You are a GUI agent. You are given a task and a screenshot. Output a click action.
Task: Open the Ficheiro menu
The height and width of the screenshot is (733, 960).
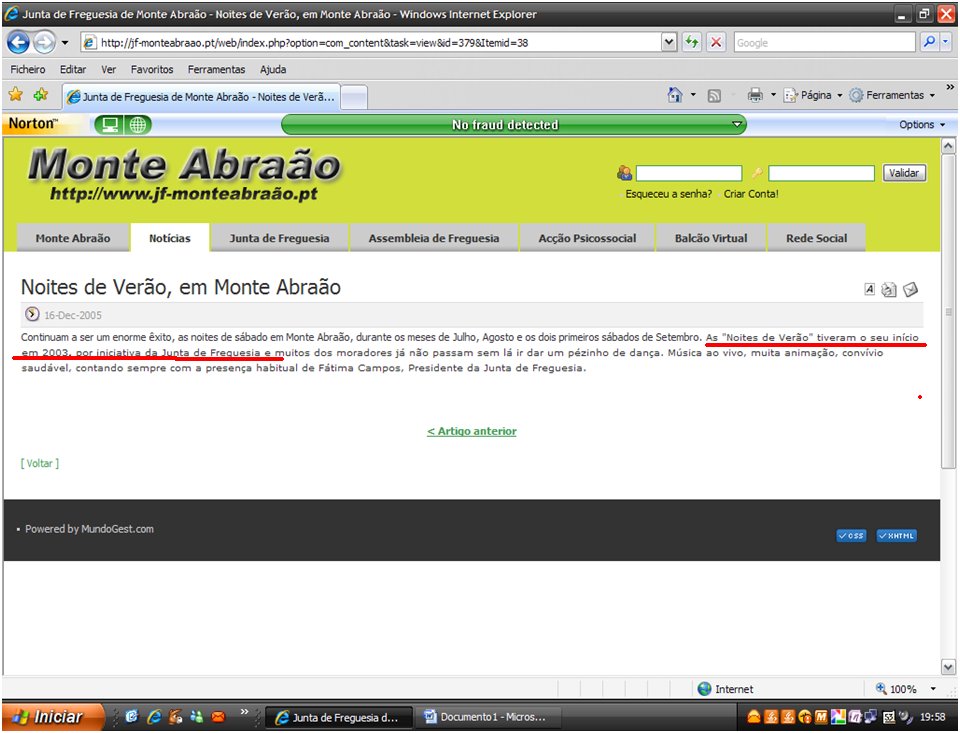pos(28,69)
